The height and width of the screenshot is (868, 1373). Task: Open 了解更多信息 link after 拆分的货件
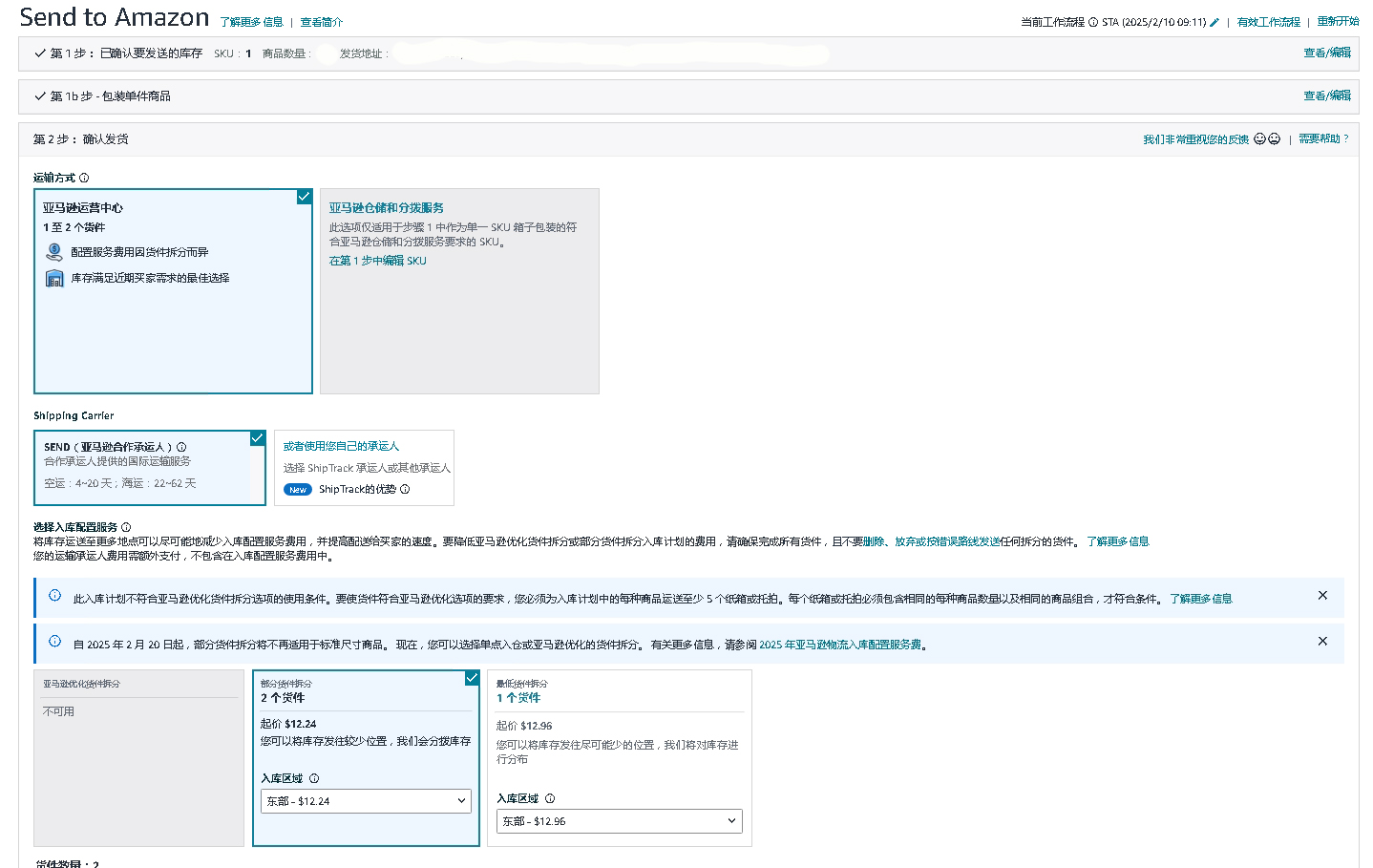tap(1118, 541)
